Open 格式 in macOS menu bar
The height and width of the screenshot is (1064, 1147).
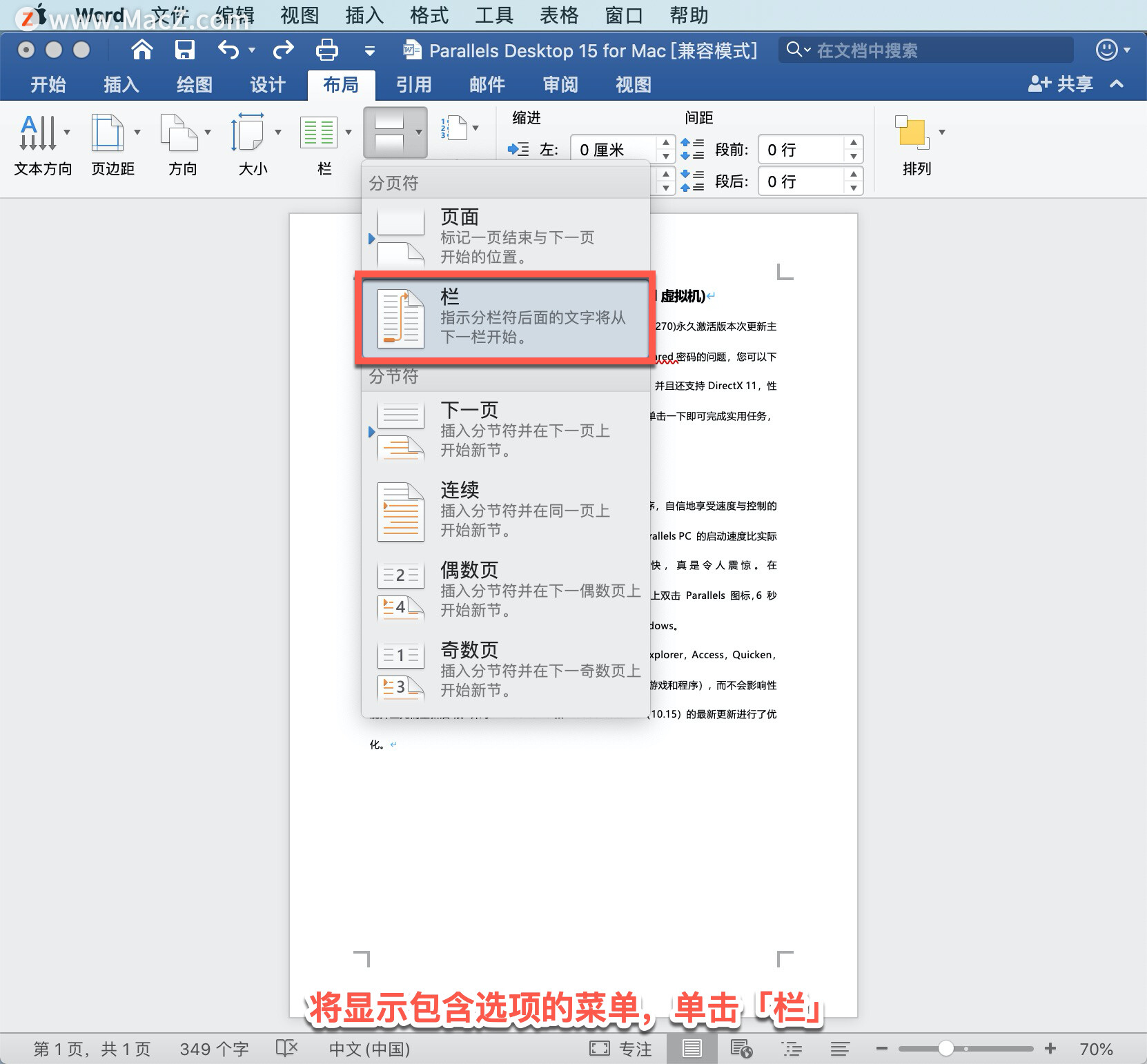pyautogui.click(x=429, y=15)
